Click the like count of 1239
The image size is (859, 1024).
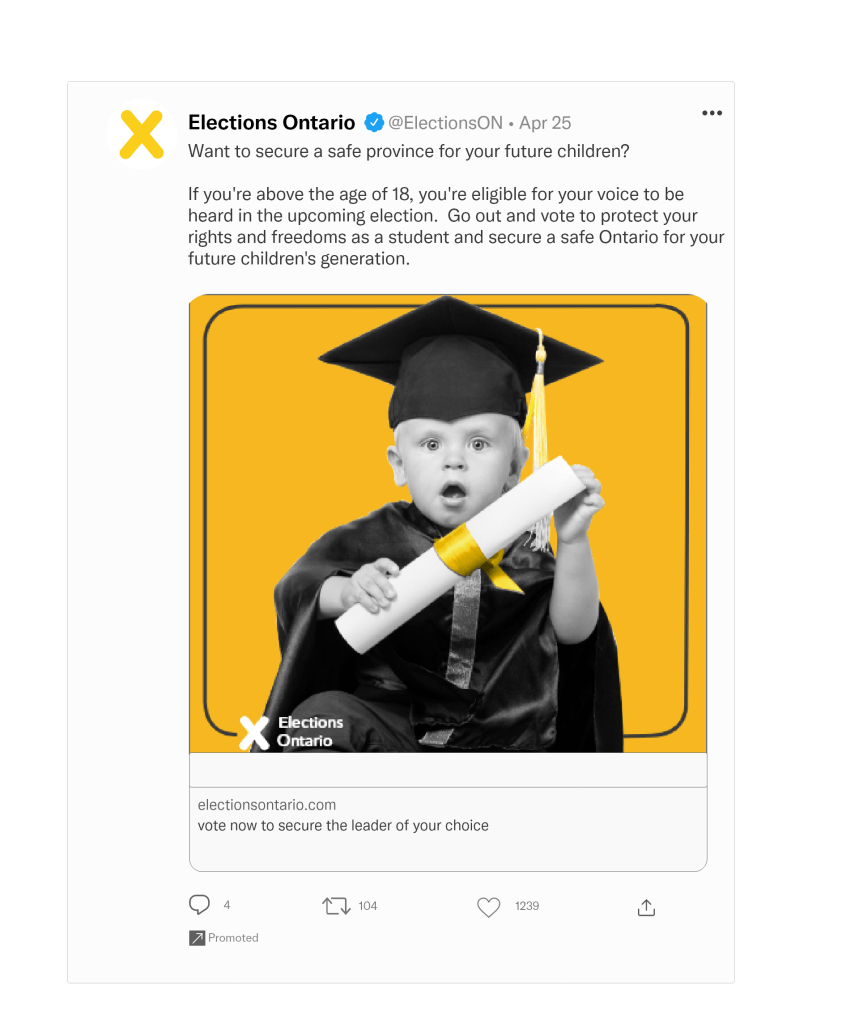click(x=527, y=906)
